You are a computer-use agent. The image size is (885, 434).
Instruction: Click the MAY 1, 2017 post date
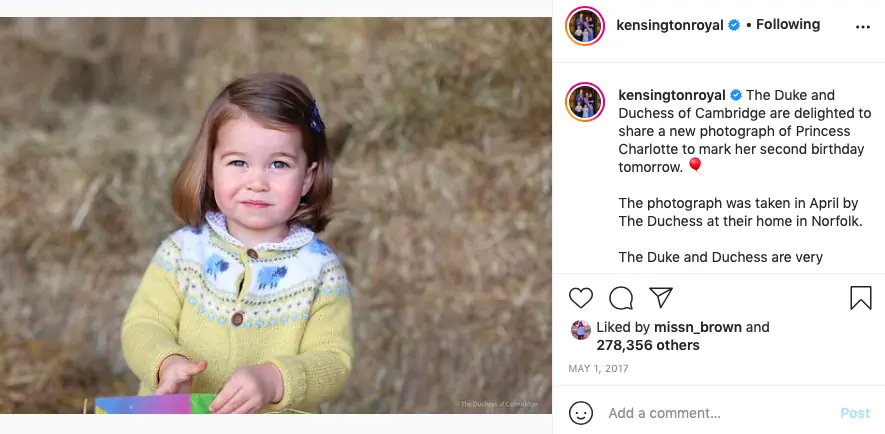[597, 369]
